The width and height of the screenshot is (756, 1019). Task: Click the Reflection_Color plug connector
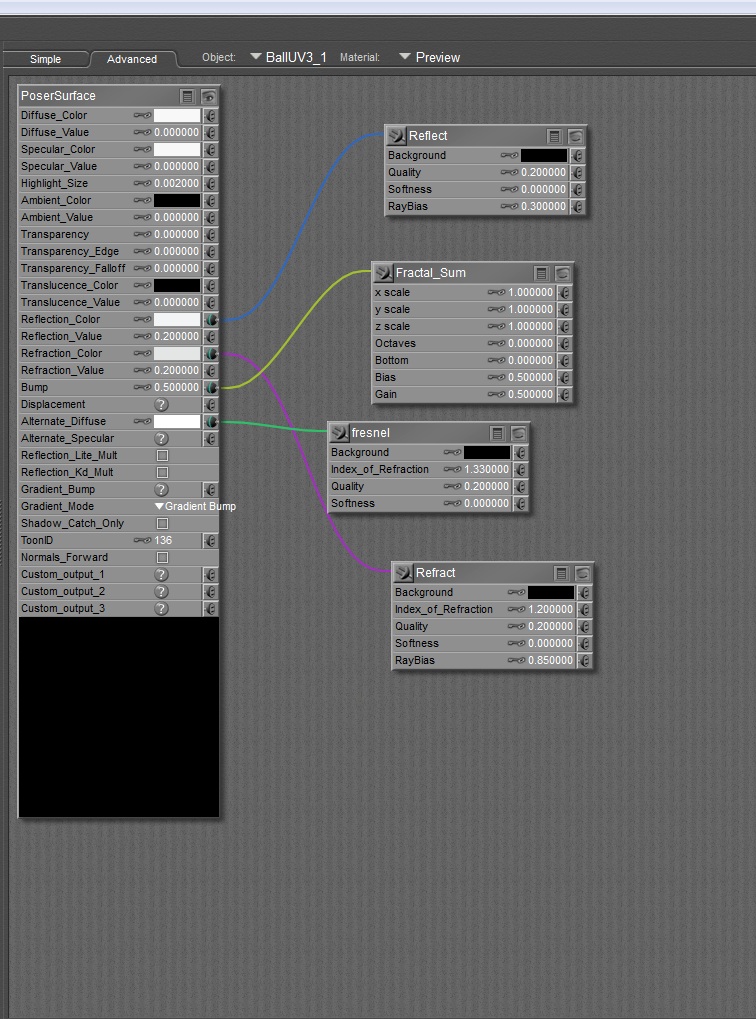click(211, 320)
